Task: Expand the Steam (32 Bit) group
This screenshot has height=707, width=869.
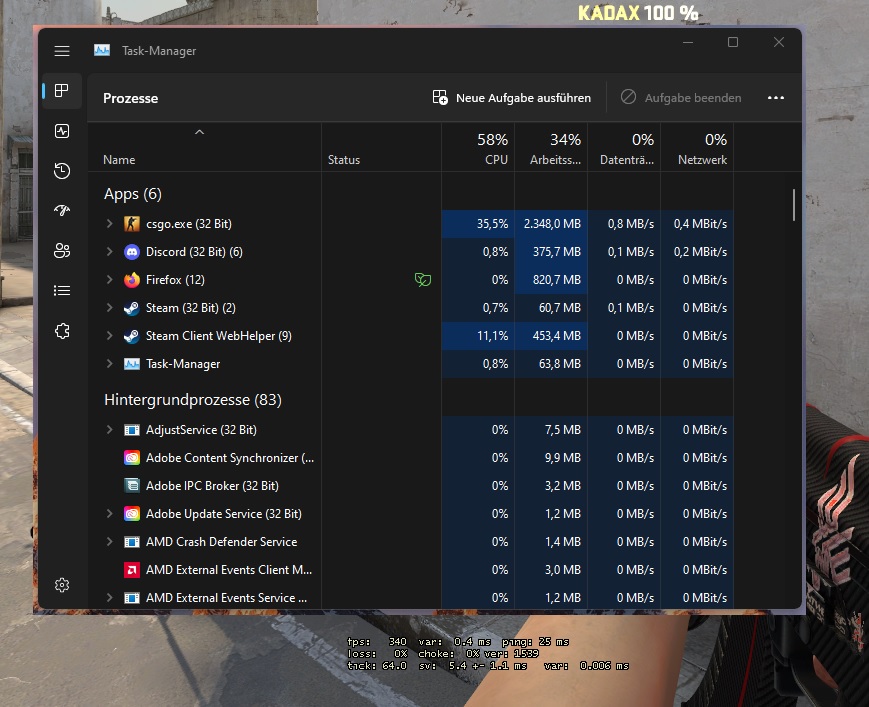Action: point(110,308)
